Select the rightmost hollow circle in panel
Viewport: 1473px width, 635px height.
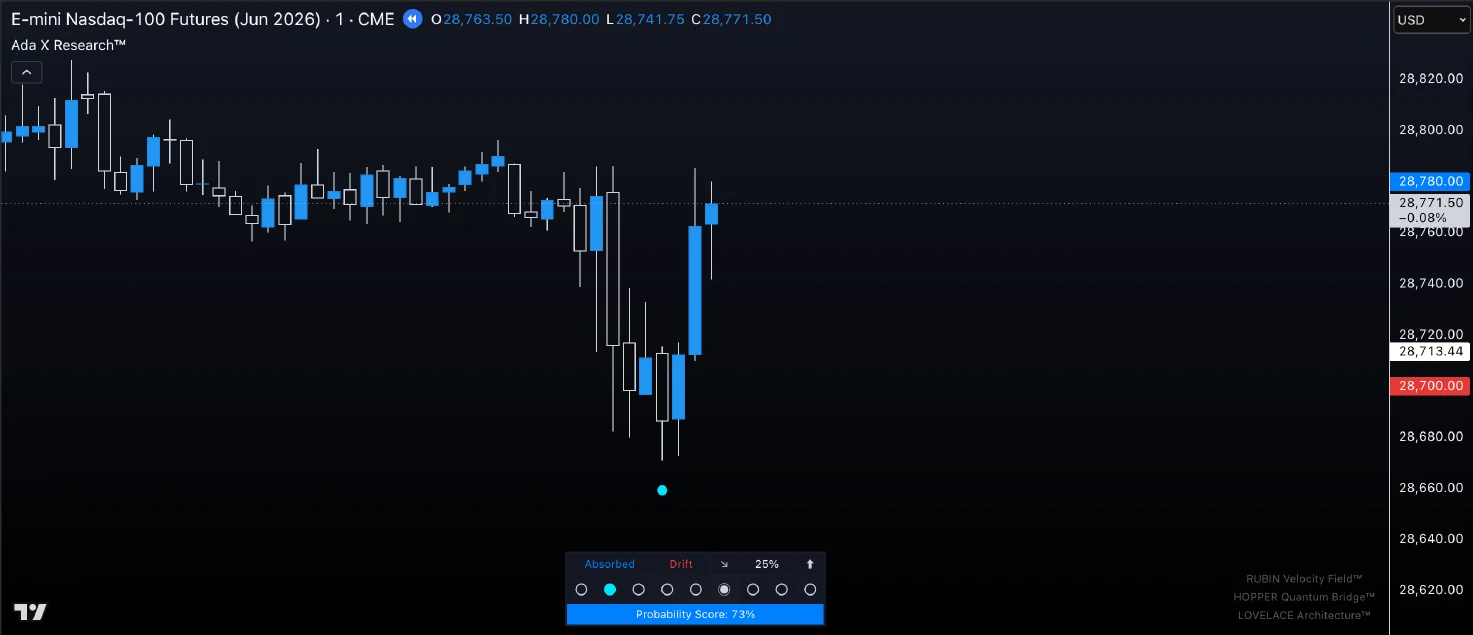(810, 590)
